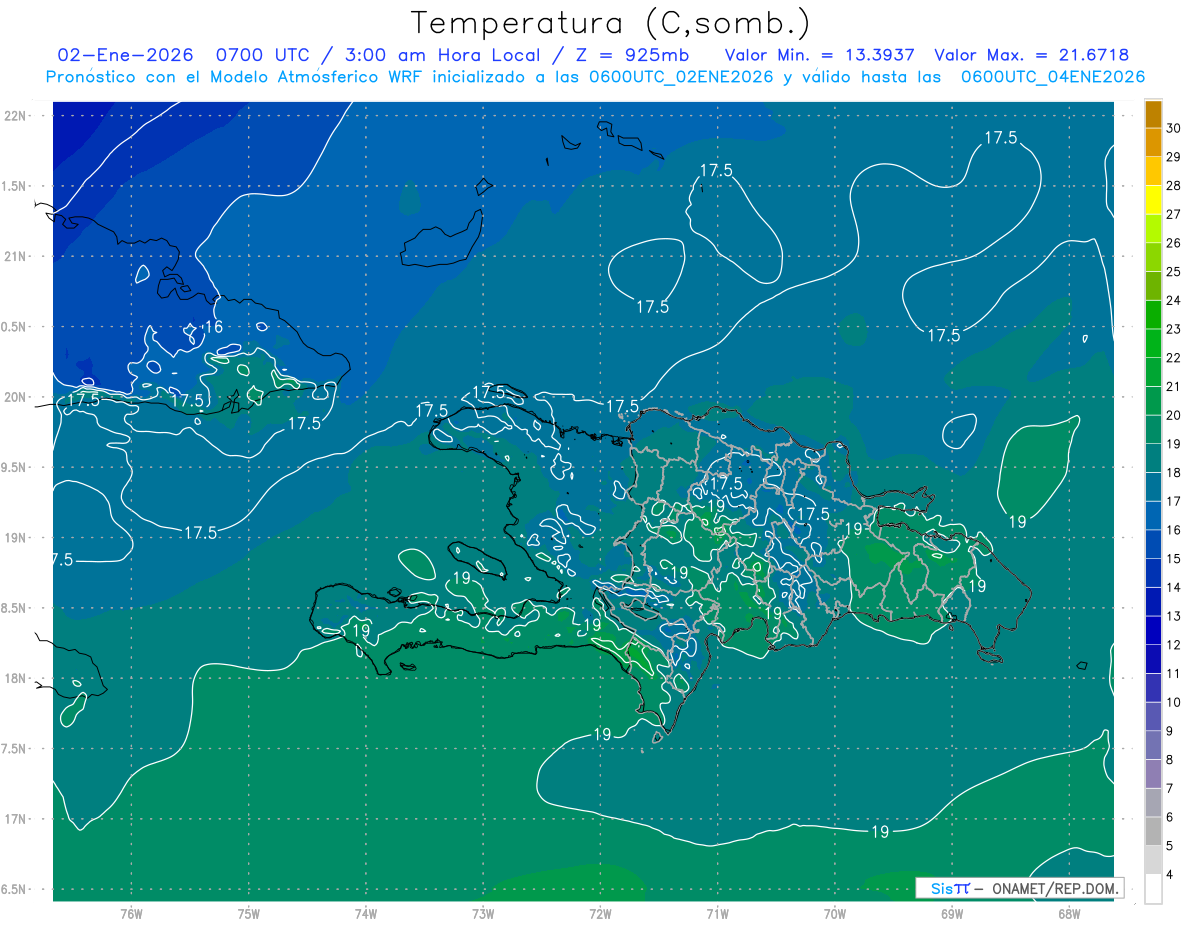The width and height of the screenshot is (1200, 927).
Task: Pick the white swatch at the color scale bottom
Action: coord(1153,888)
